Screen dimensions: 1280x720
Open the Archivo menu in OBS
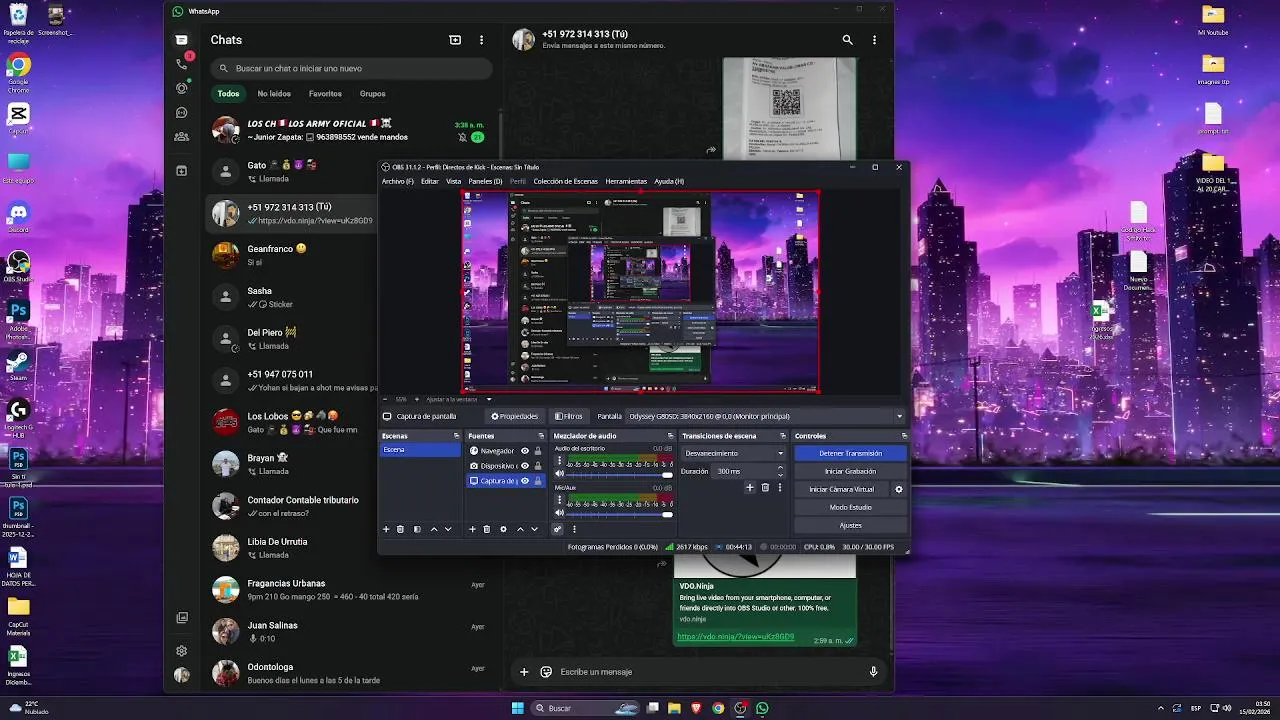[397, 181]
